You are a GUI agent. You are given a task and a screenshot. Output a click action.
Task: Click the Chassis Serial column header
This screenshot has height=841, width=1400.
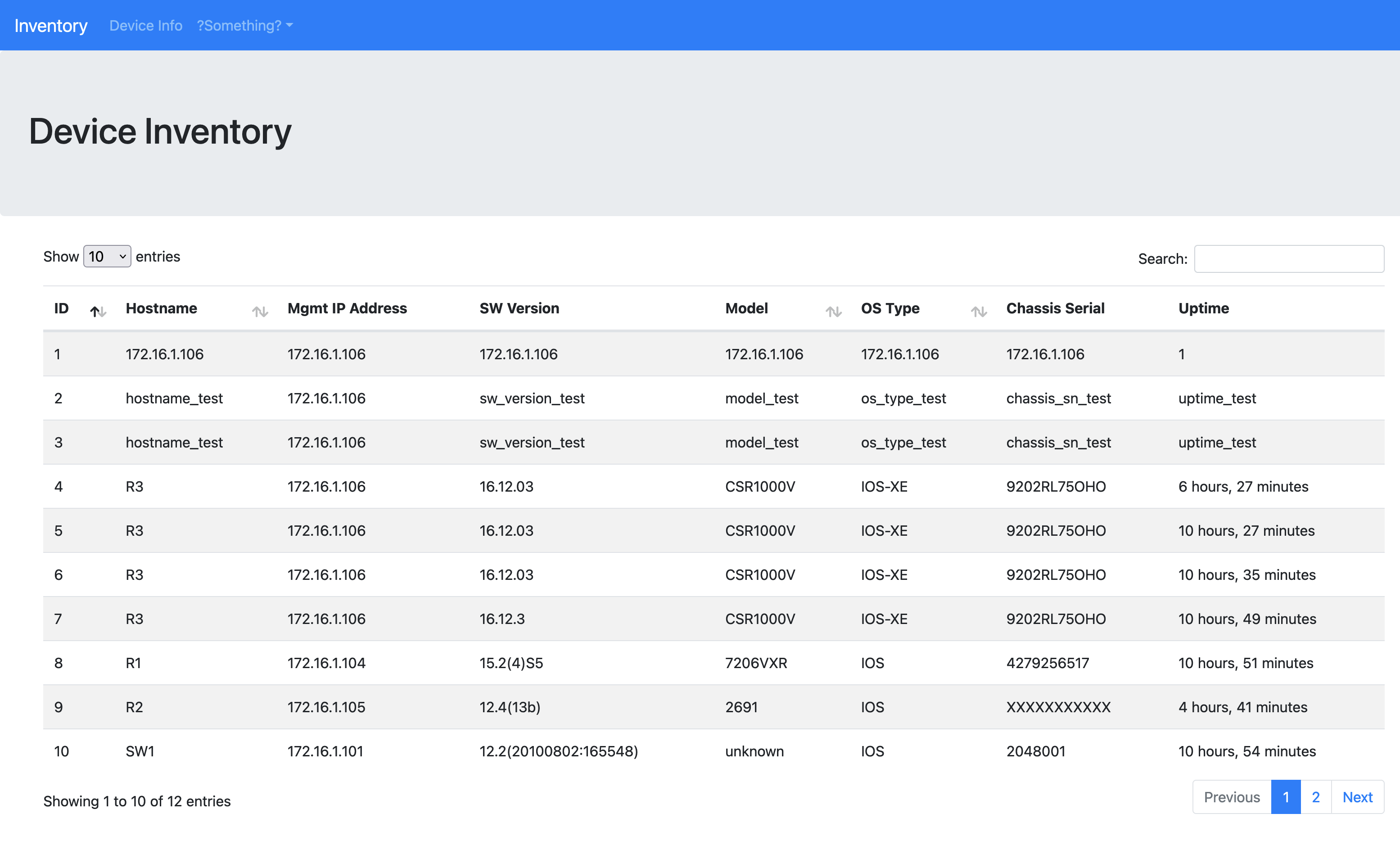coord(1055,308)
